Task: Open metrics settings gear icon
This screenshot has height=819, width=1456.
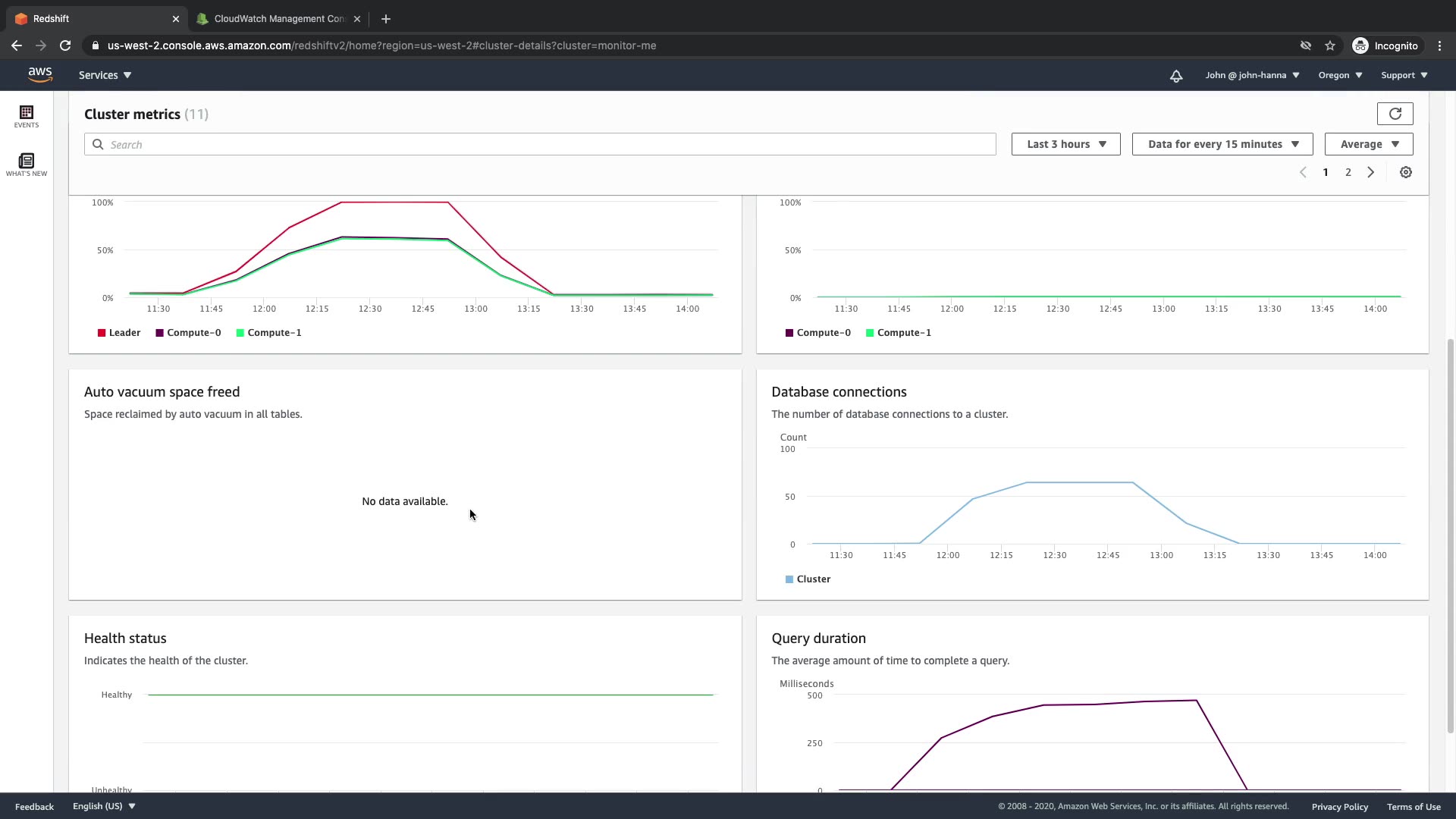Action: [1406, 172]
